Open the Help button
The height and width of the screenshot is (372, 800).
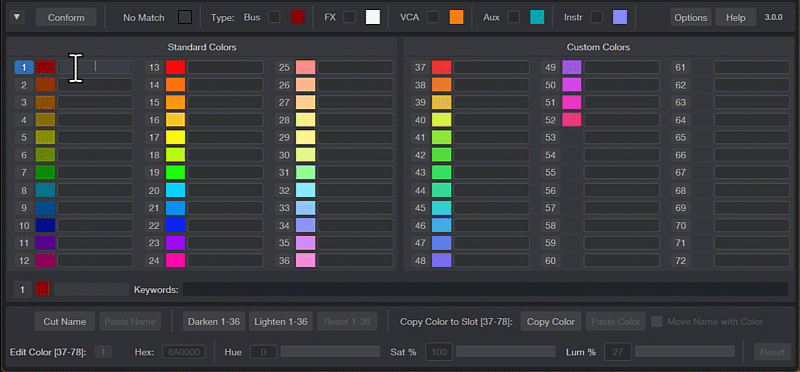click(x=736, y=17)
